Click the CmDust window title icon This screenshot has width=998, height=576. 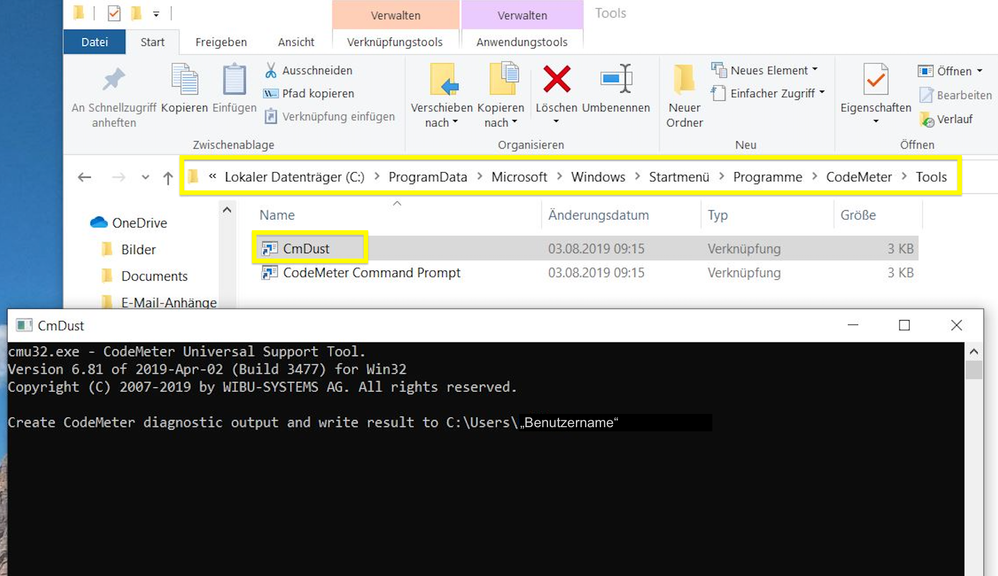[x=24, y=325]
